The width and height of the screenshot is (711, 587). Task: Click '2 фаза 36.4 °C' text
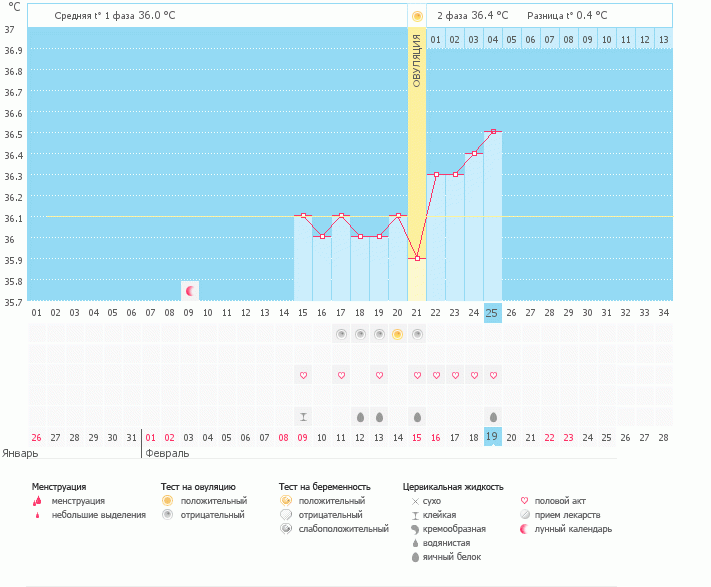(472, 16)
